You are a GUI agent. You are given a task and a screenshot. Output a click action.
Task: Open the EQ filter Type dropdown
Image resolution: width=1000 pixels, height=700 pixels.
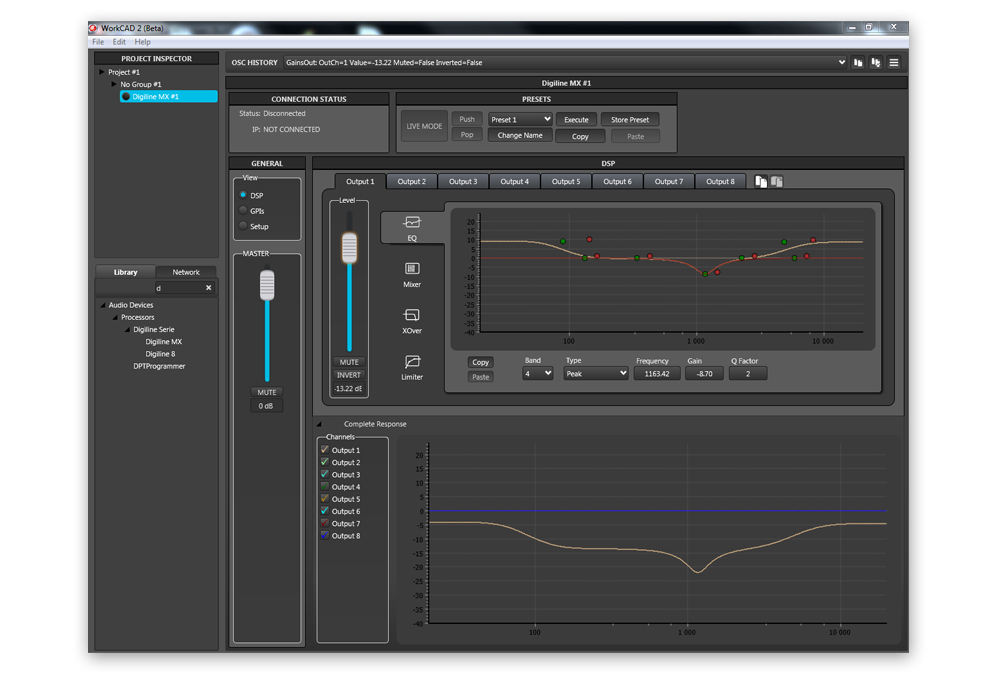596,374
